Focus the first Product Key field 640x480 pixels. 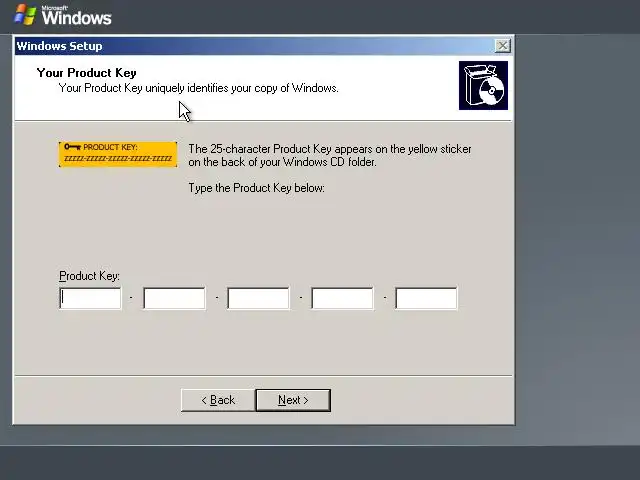[90, 298]
